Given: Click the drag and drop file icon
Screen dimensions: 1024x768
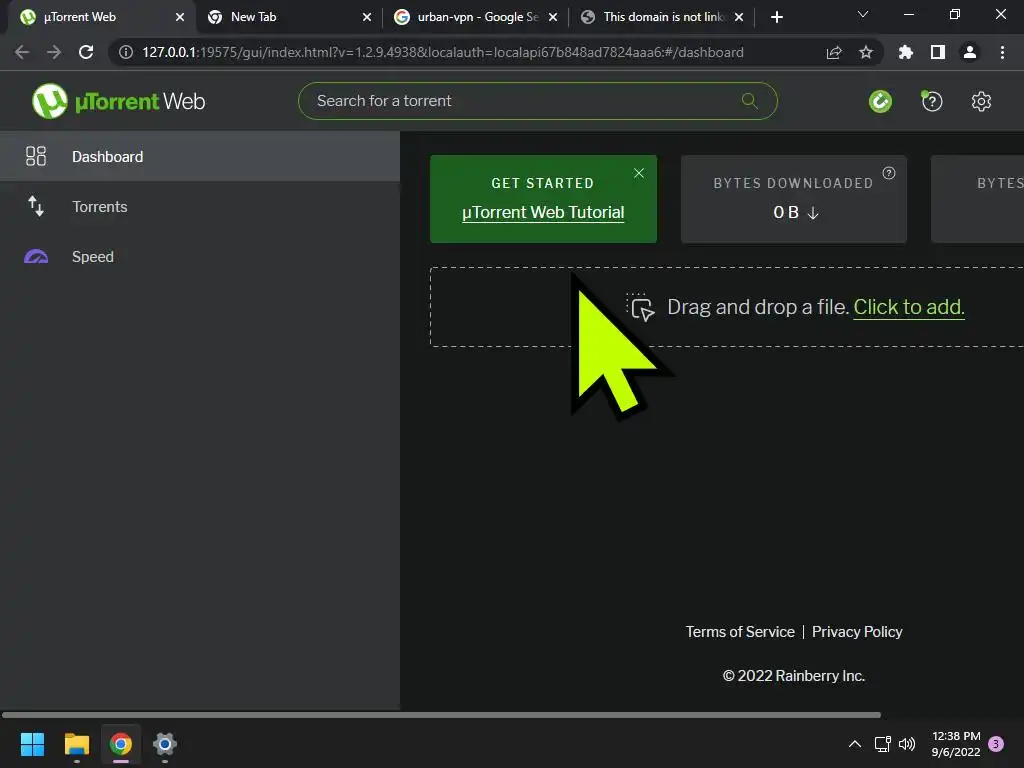Looking at the screenshot, I should 640,307.
